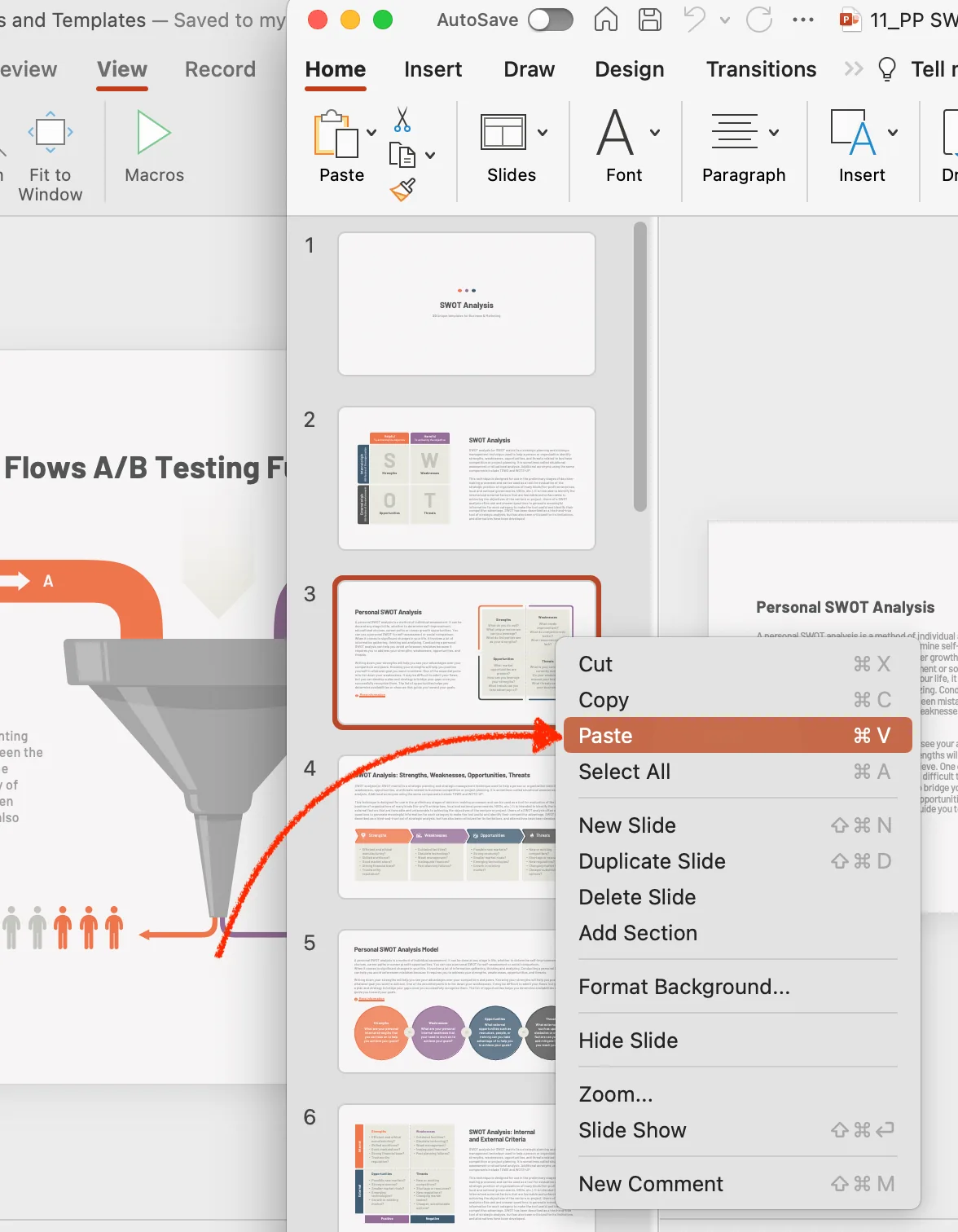958x1232 pixels.
Task: Open the Design ribbon tab
Action: pyautogui.click(x=630, y=70)
